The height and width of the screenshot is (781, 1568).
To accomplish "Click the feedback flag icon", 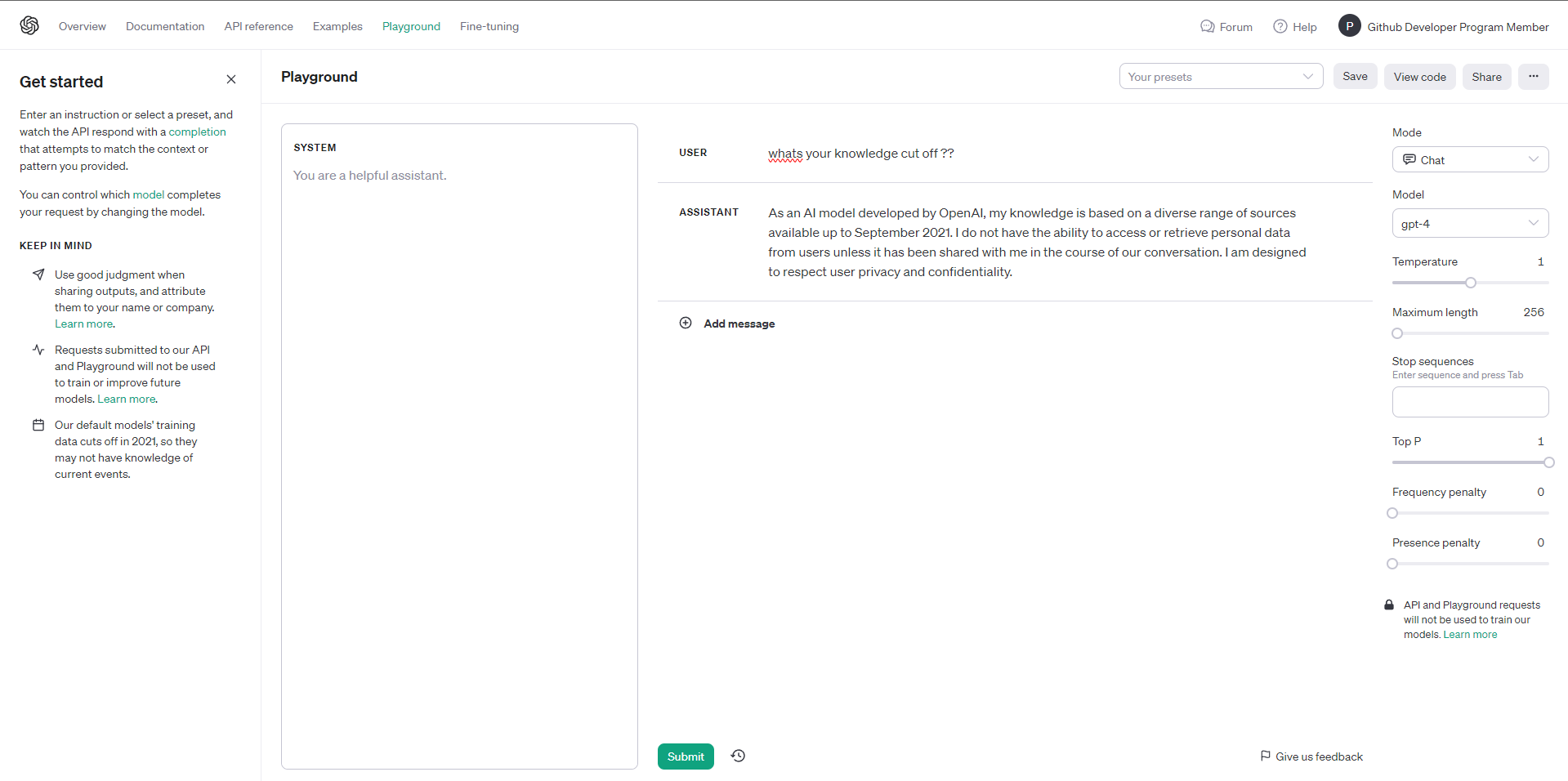I will (x=1264, y=756).
